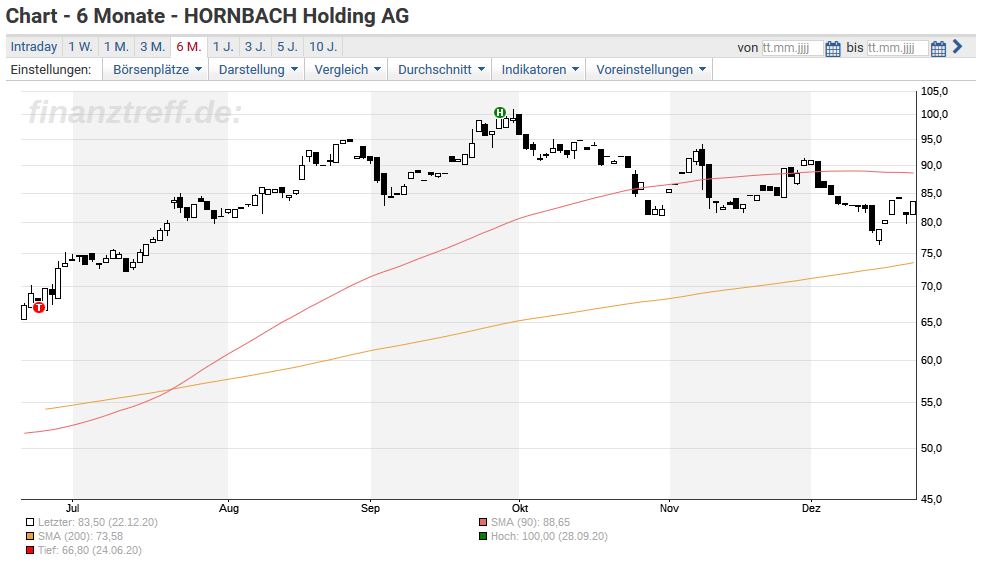The image size is (983, 568).
Task: Click the red Tief legend swatch
Action: [x=29, y=550]
